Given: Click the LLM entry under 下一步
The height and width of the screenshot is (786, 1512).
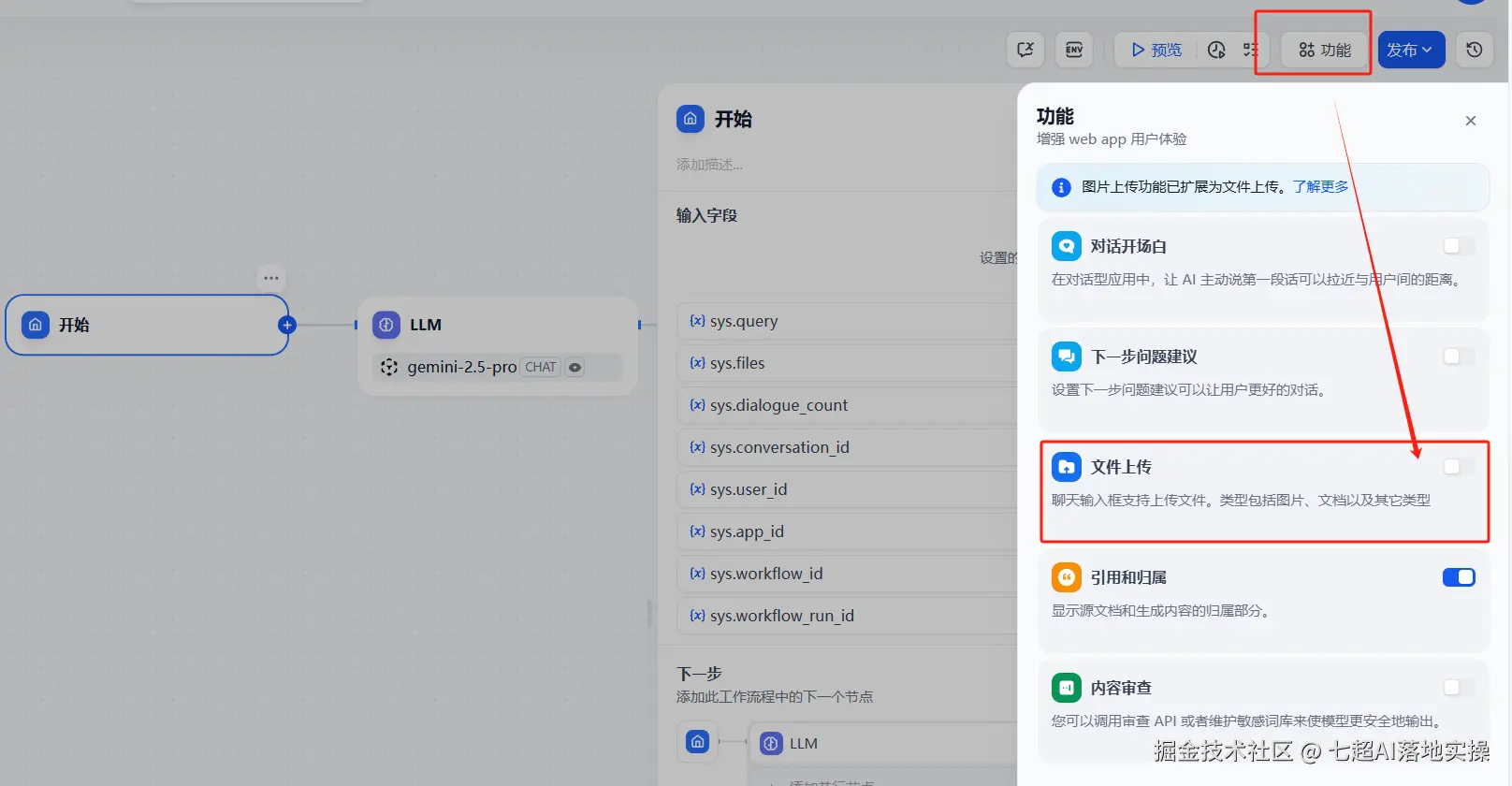Looking at the screenshot, I should [x=885, y=744].
